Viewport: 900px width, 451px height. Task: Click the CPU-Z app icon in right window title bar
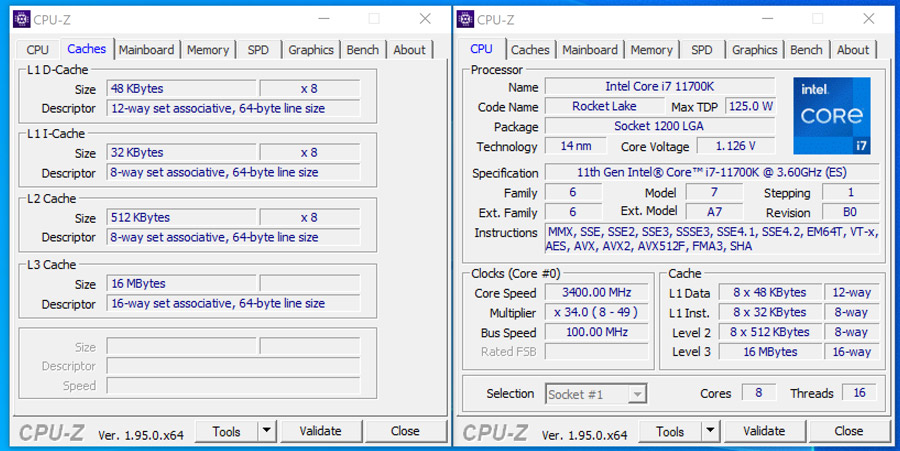tap(465, 19)
